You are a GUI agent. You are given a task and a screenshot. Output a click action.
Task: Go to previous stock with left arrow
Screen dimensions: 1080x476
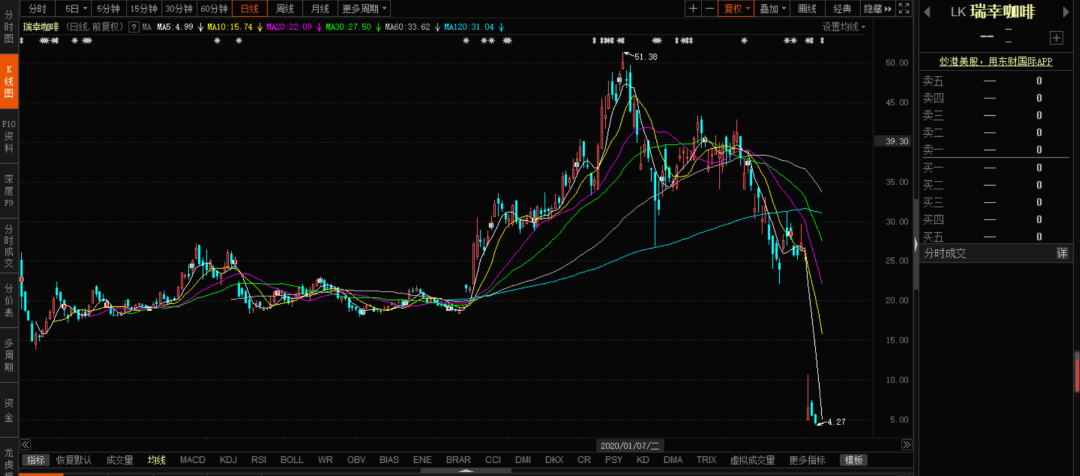tap(928, 12)
